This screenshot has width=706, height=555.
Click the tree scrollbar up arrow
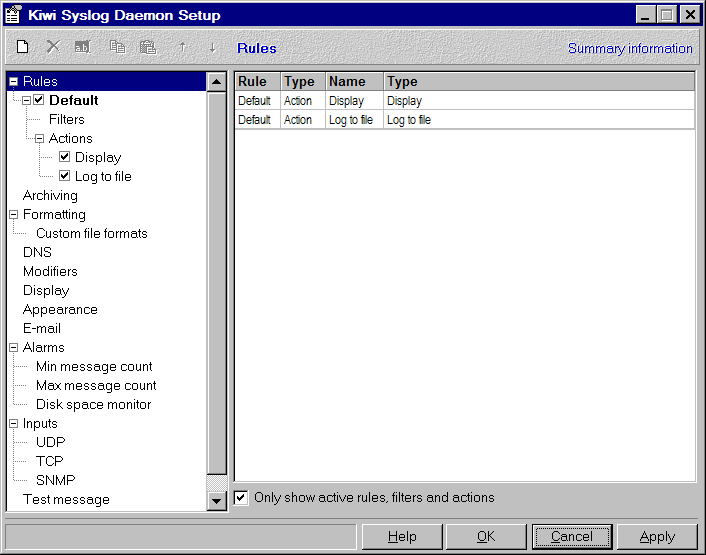(x=217, y=82)
